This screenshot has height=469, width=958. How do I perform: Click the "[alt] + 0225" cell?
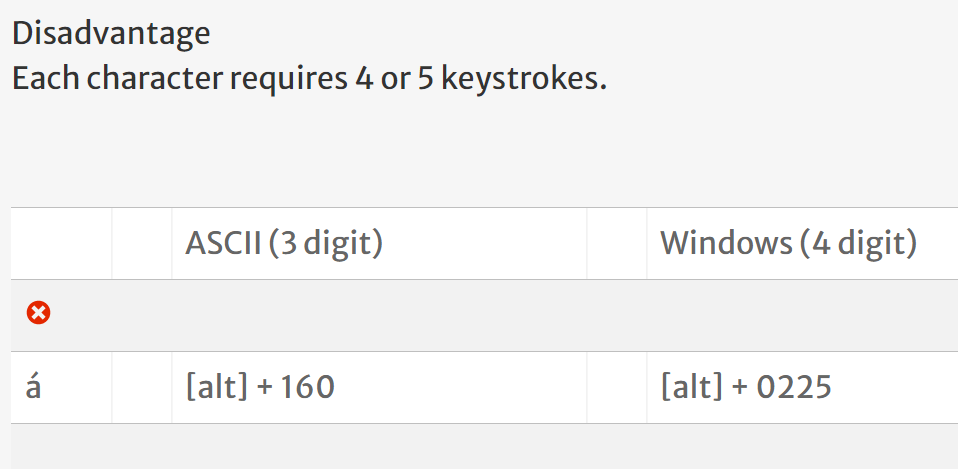746,387
